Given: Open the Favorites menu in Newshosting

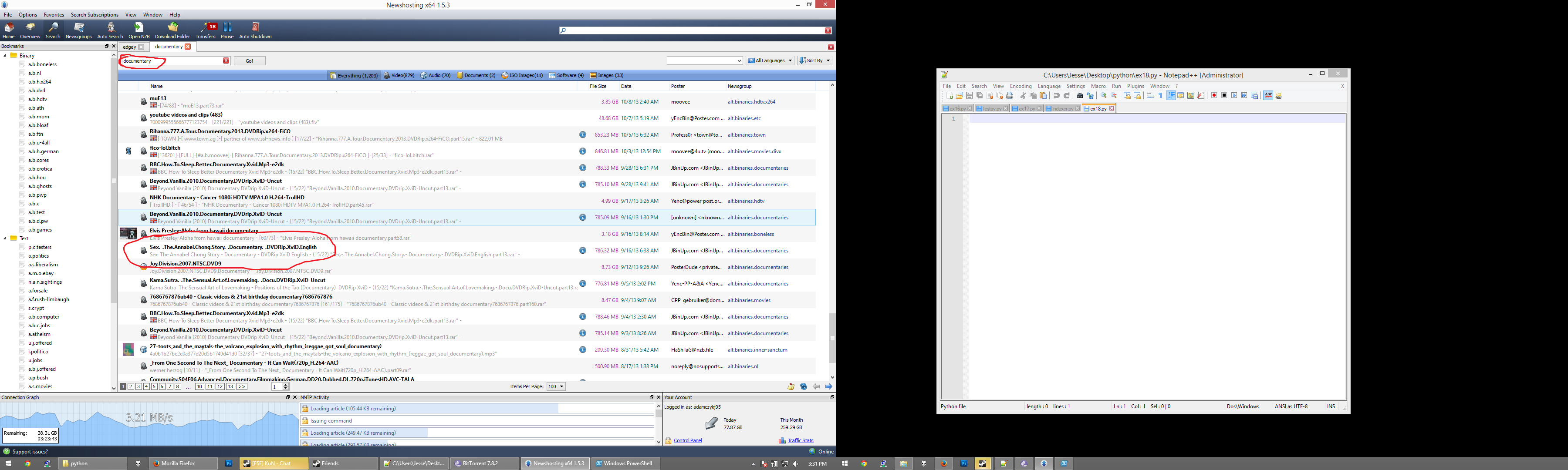Looking at the screenshot, I should (54, 15).
